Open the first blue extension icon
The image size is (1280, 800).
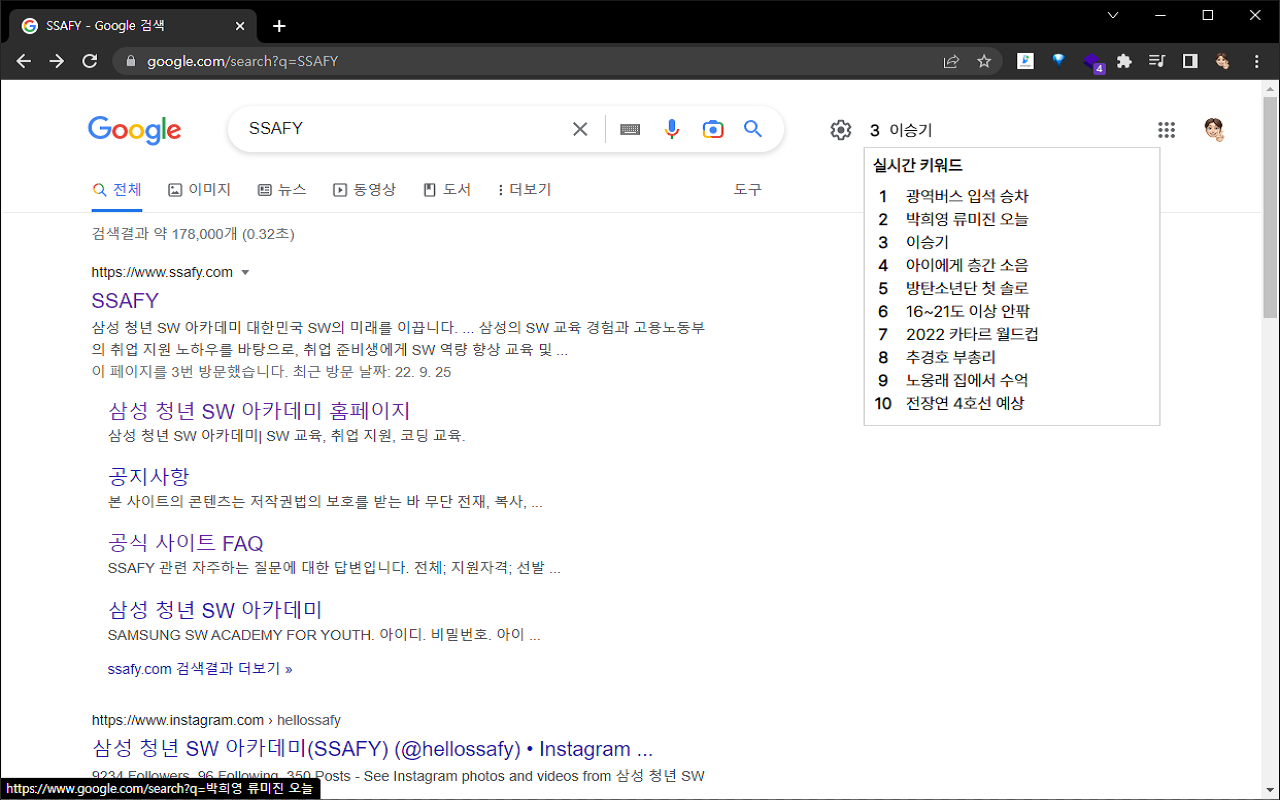point(1025,61)
